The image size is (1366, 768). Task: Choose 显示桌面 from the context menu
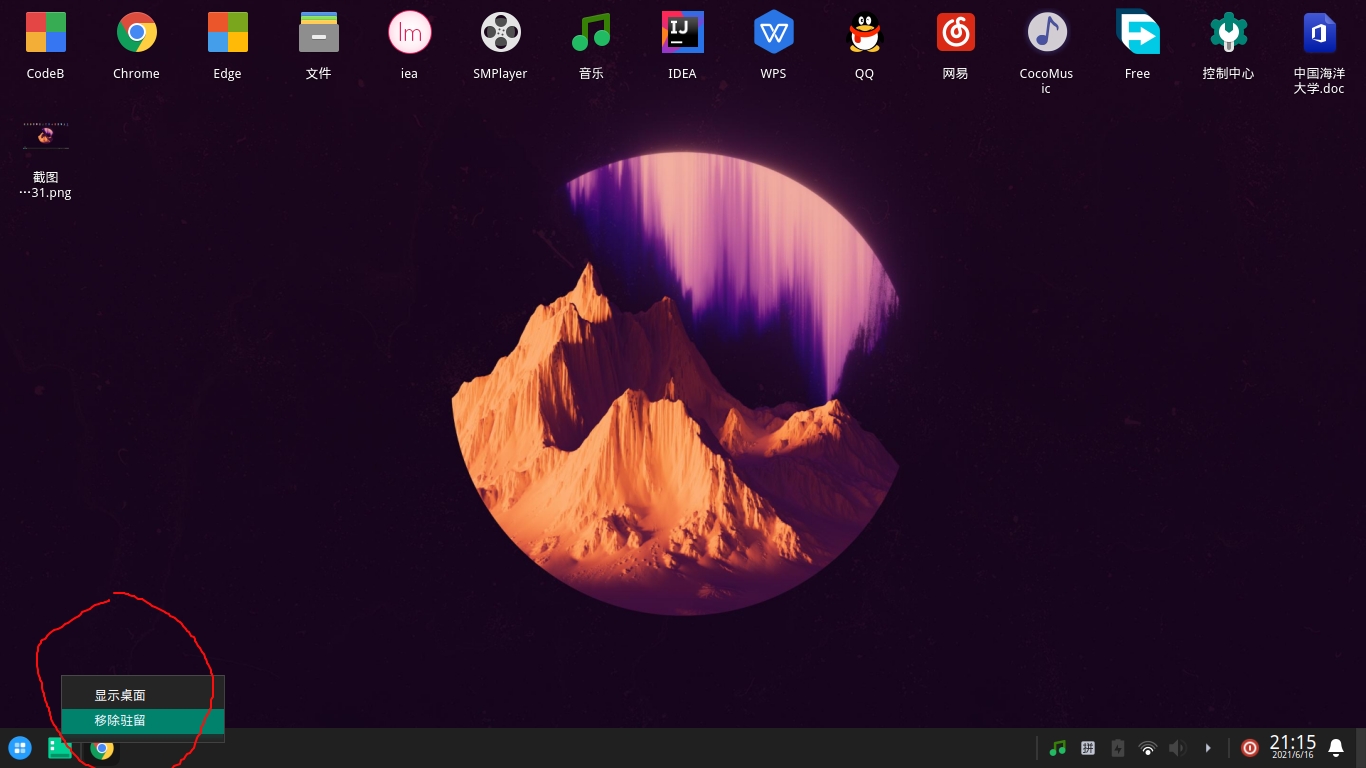pos(120,695)
